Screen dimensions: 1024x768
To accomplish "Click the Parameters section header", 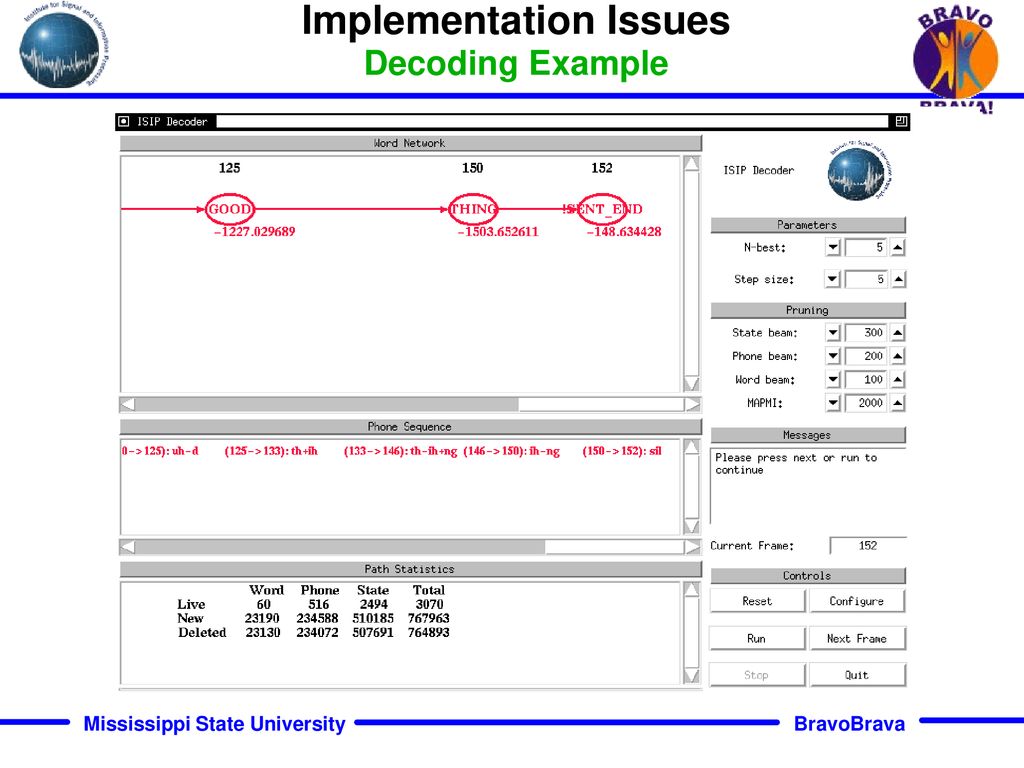I will 808,225.
